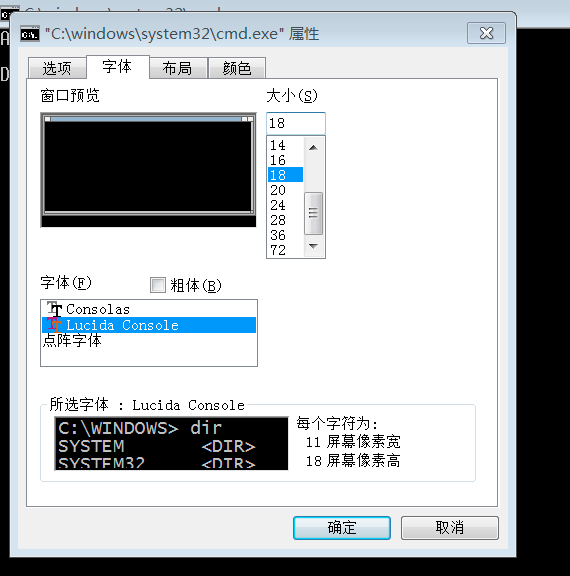570x576 pixels.
Task: Click the cmd icon in the dialog title bar
Action: pyautogui.click(x=30, y=34)
